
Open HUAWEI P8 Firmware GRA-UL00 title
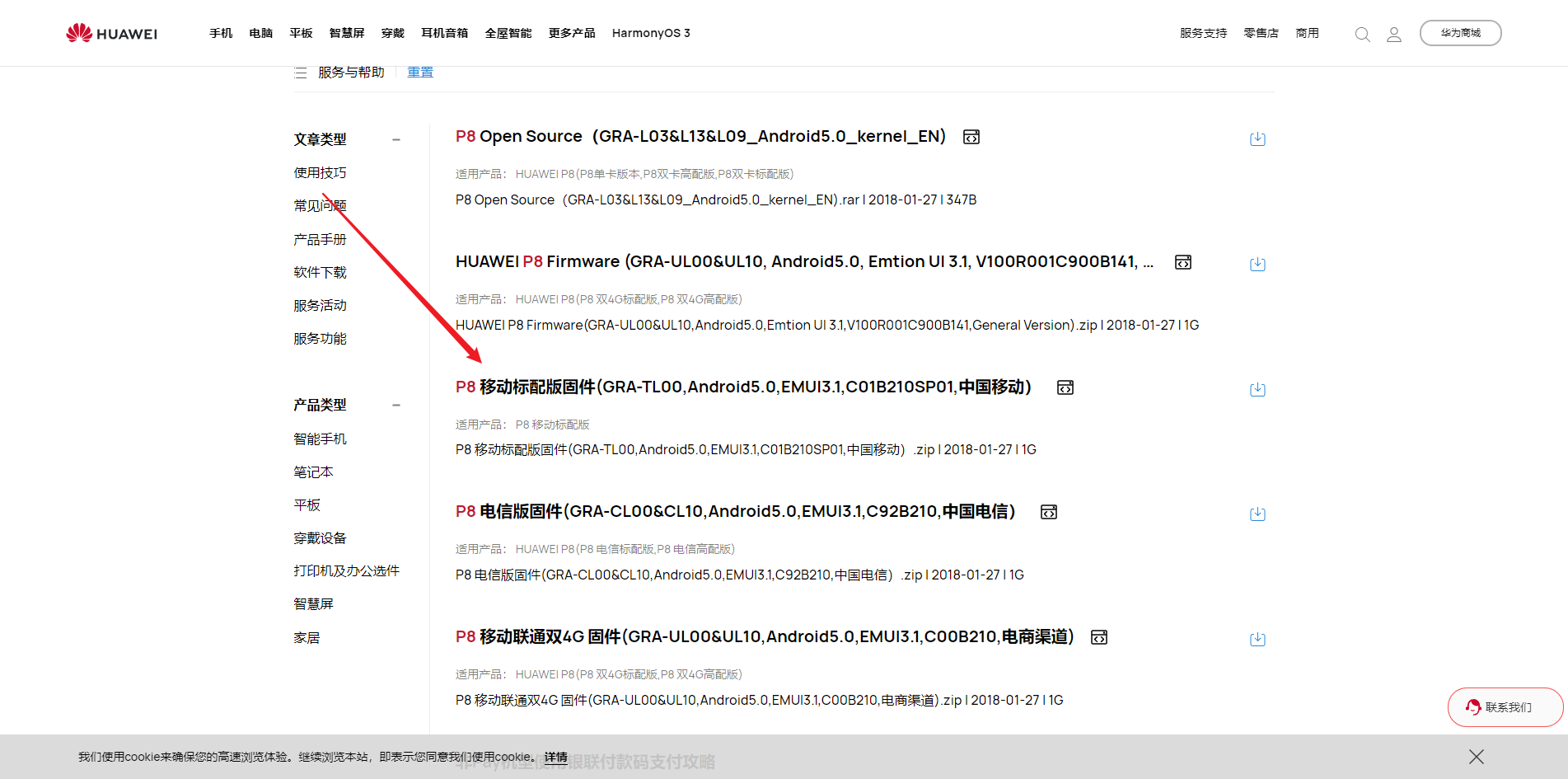click(x=804, y=262)
